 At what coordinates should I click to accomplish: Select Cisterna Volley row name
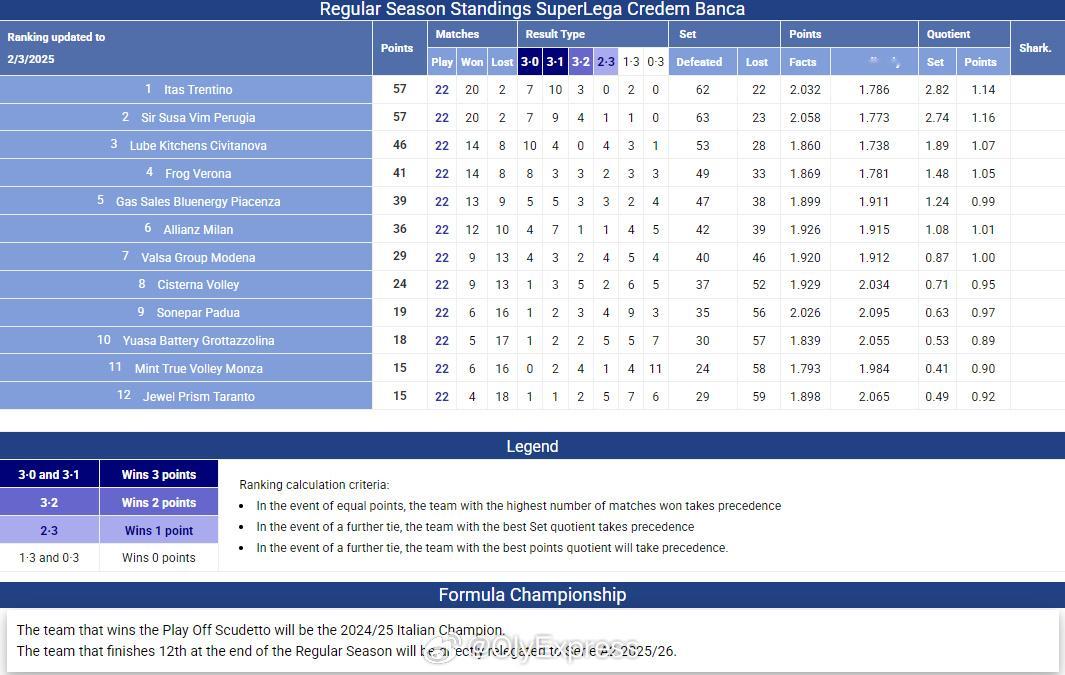click(x=198, y=285)
